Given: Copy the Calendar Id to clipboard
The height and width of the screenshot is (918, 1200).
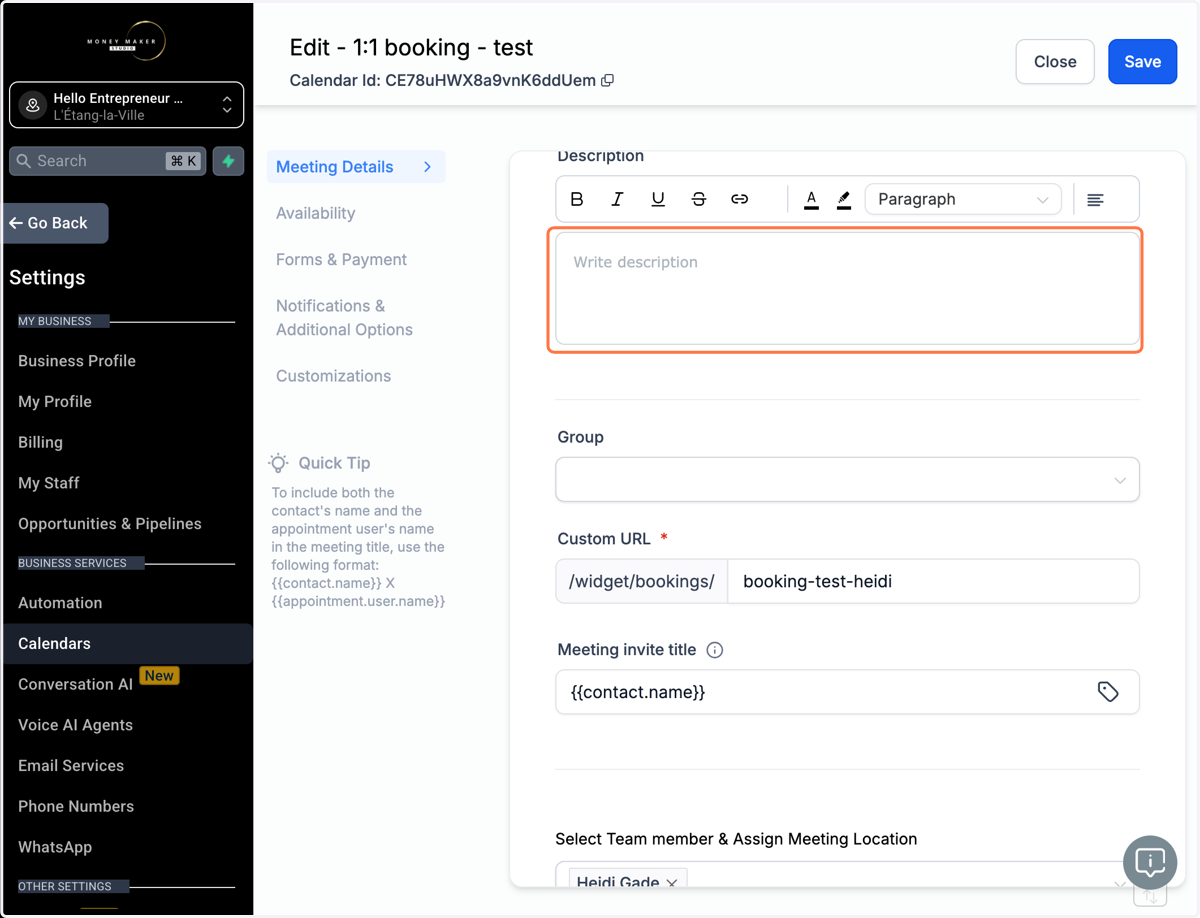Looking at the screenshot, I should [x=607, y=80].
